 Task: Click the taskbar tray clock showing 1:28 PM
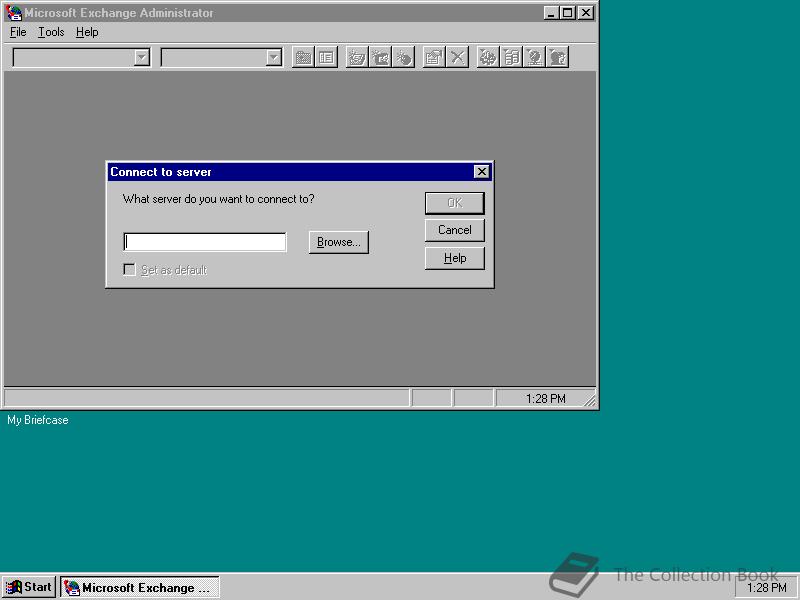pos(766,588)
